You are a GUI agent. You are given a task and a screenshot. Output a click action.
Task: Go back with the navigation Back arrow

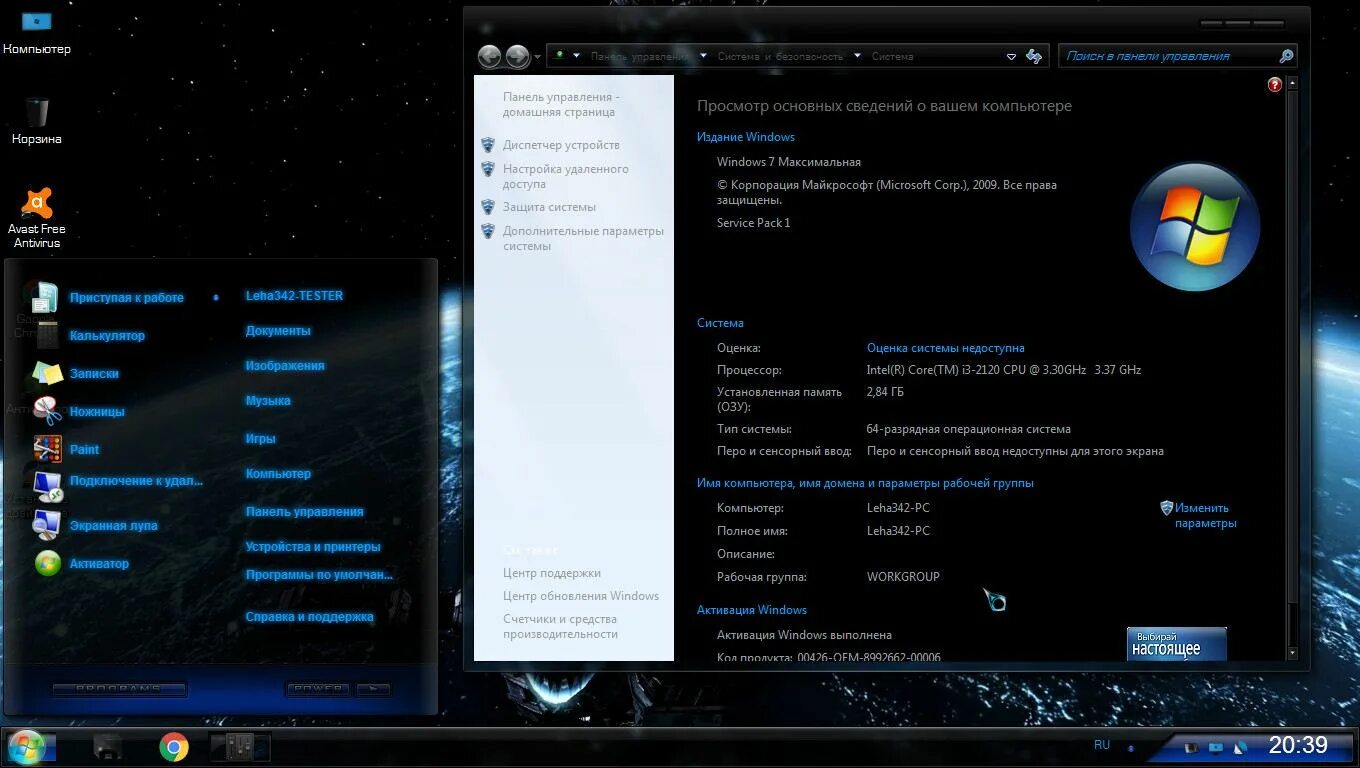tap(489, 57)
